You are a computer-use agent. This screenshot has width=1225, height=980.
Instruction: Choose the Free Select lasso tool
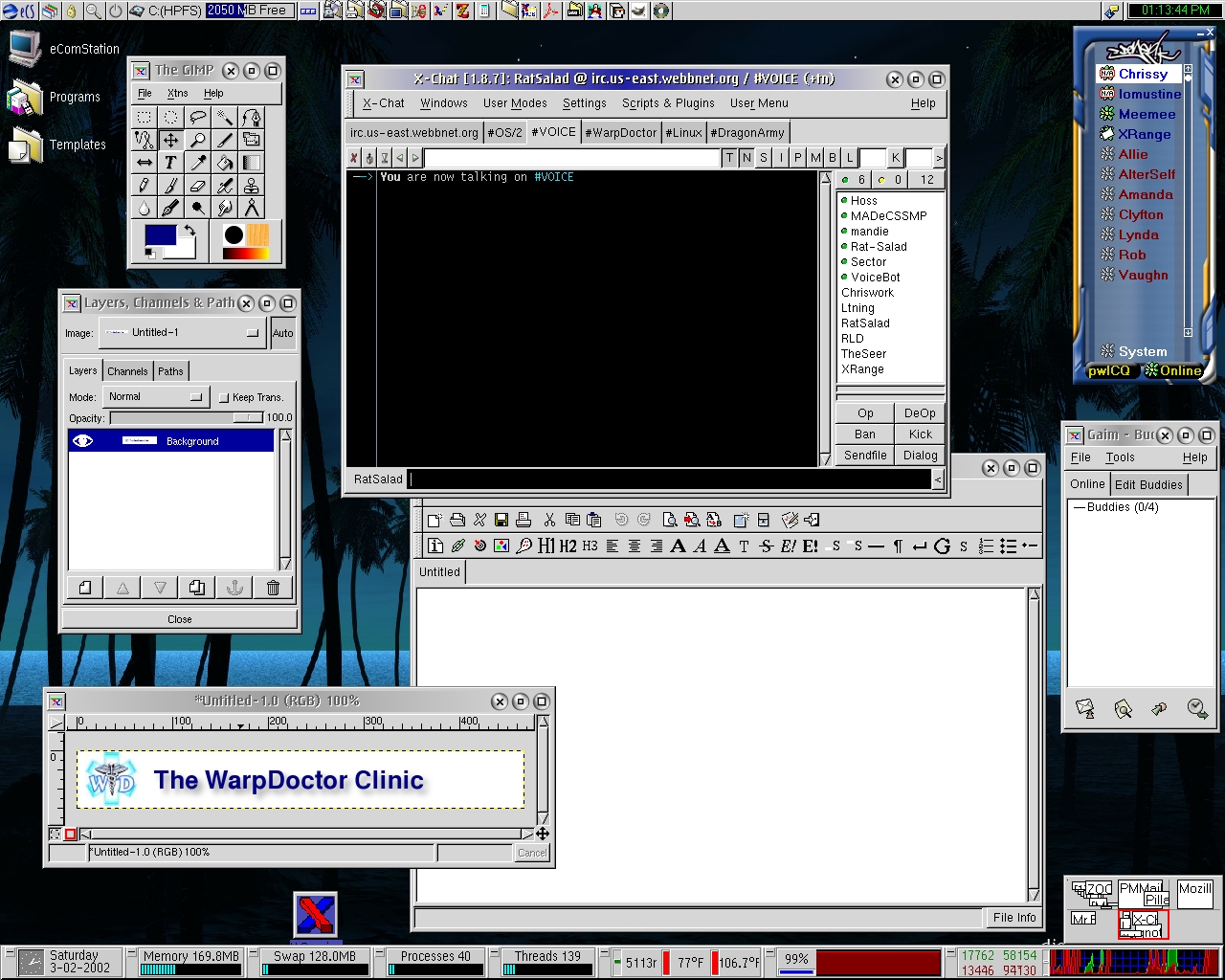point(197,117)
